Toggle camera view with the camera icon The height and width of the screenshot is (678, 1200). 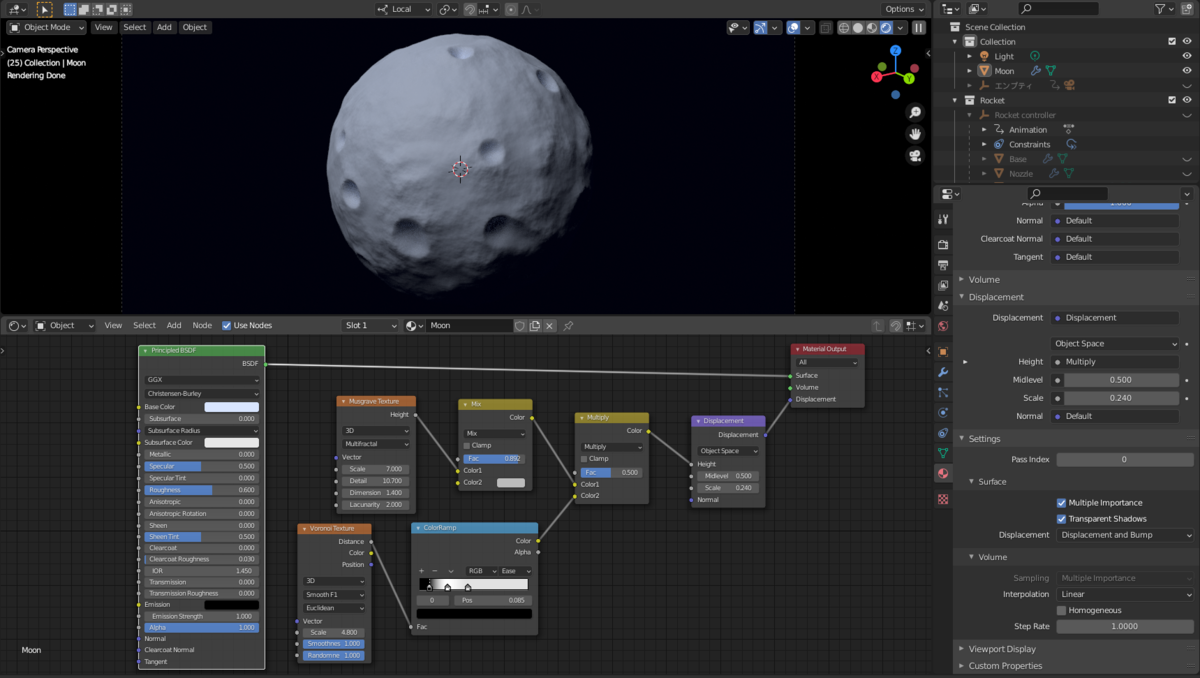[x=914, y=156]
